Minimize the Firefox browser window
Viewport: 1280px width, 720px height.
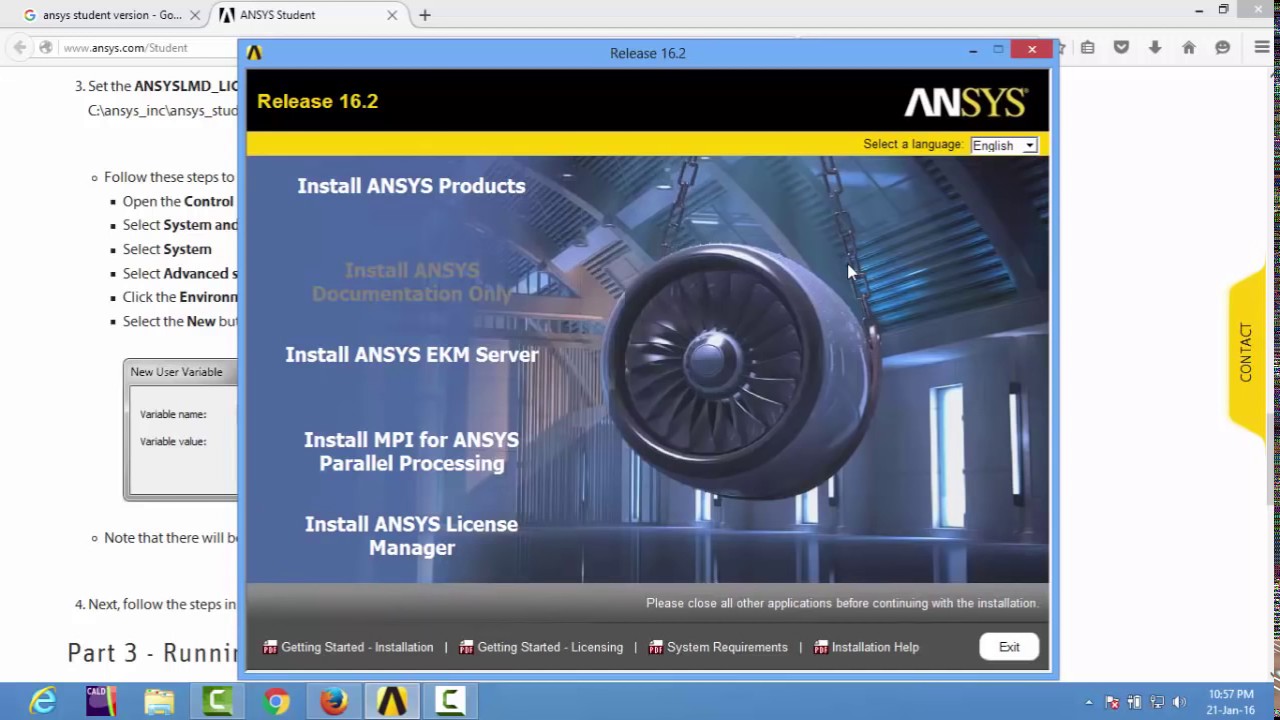[1199, 10]
